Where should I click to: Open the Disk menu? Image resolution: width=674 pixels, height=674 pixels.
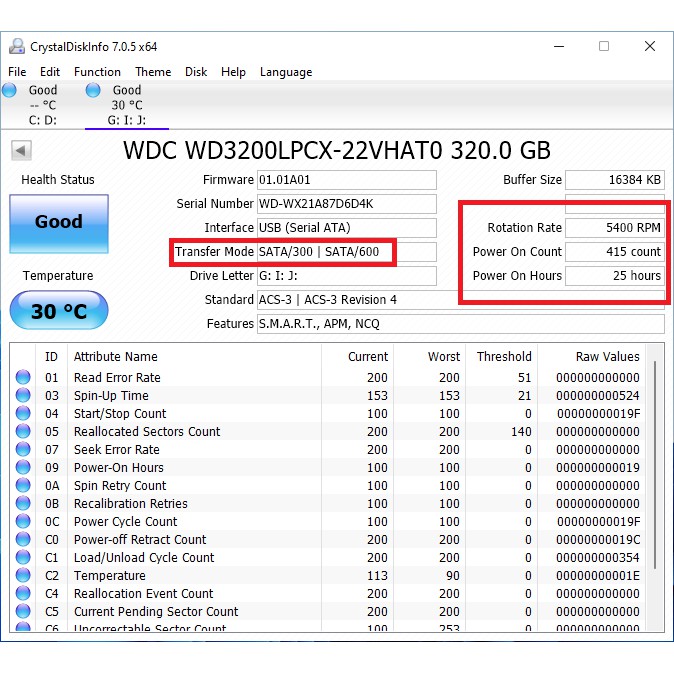(x=196, y=72)
